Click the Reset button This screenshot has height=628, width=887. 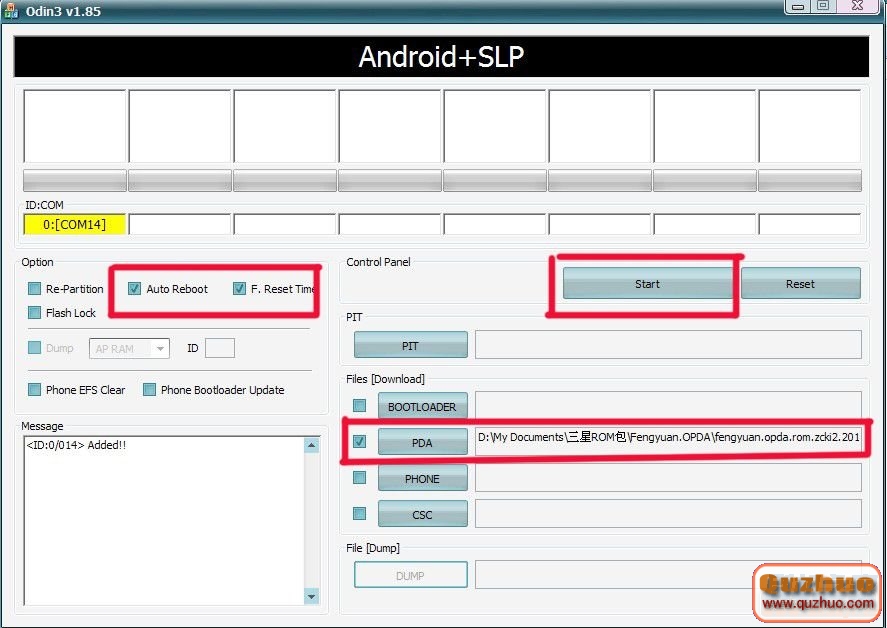800,283
